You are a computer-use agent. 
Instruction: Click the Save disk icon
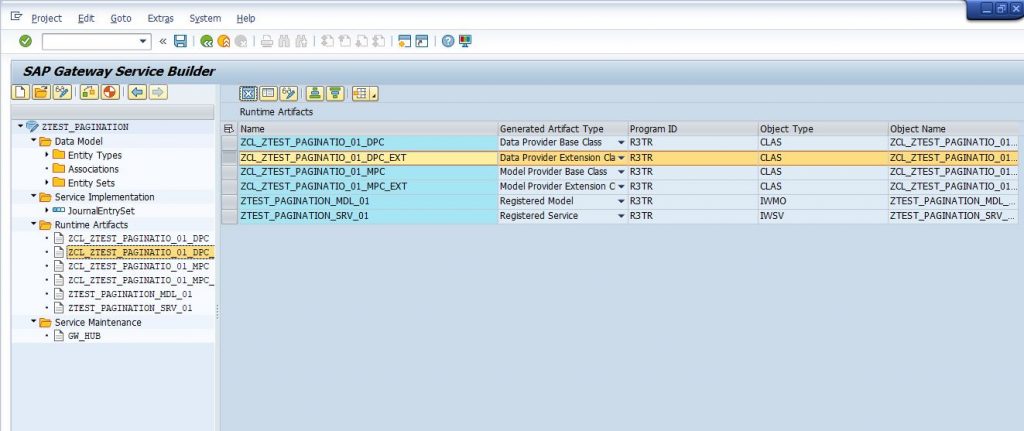181,41
